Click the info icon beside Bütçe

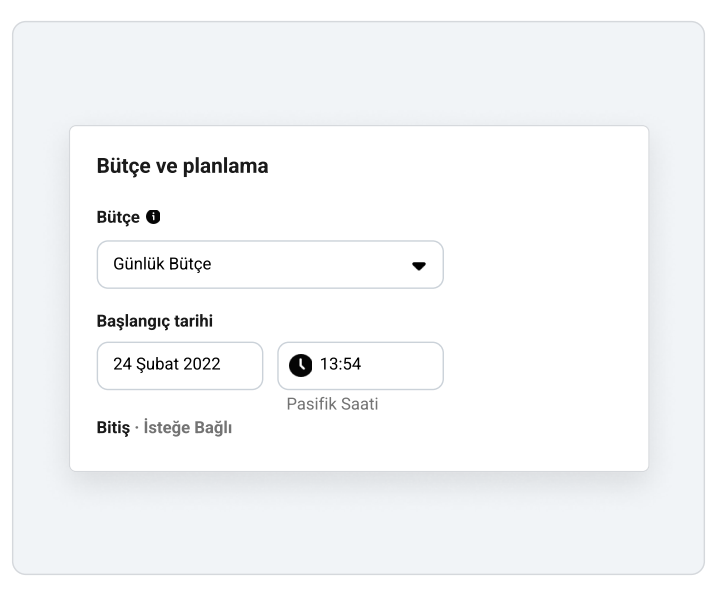tap(153, 217)
